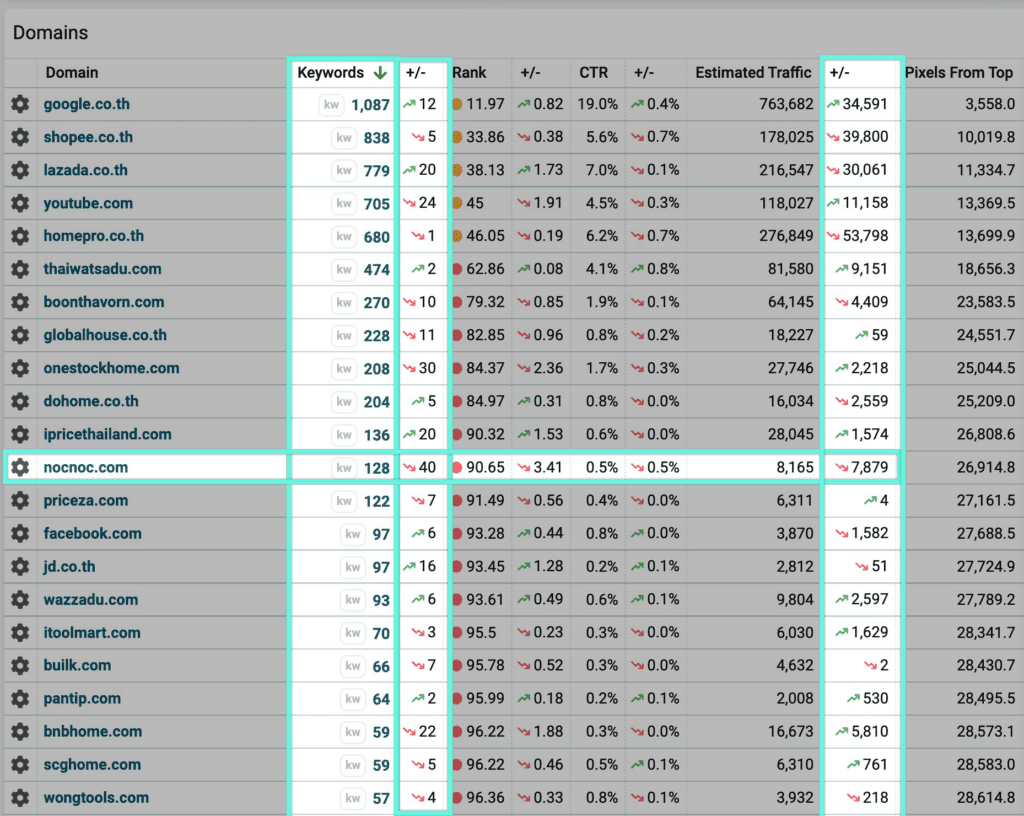The width and height of the screenshot is (1024, 816).
Task: Click keyword count 1,087 for google.co.th
Action: click(370, 104)
